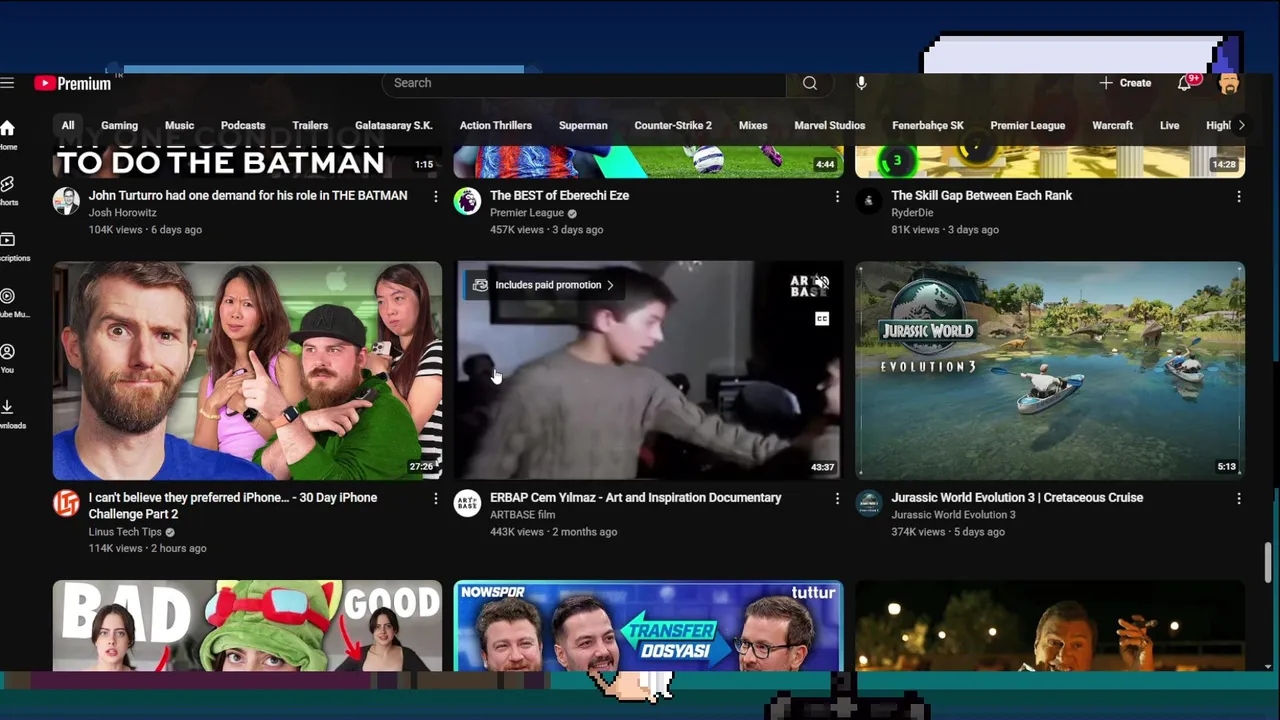The width and height of the screenshot is (1280, 720).
Task: Select the Premier League filter chip
Action: 1027,125
